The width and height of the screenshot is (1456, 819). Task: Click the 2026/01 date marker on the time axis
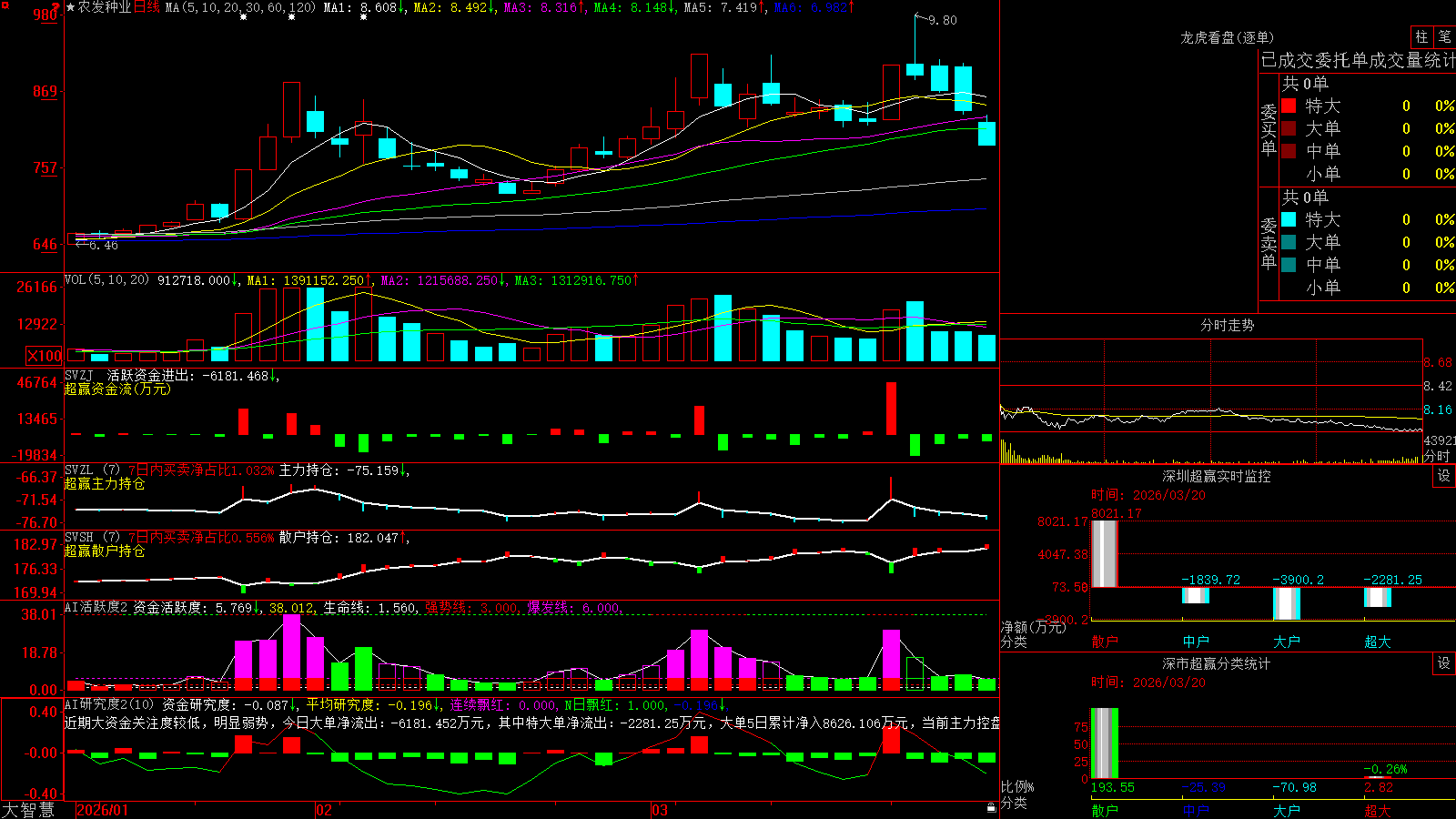coord(103,810)
